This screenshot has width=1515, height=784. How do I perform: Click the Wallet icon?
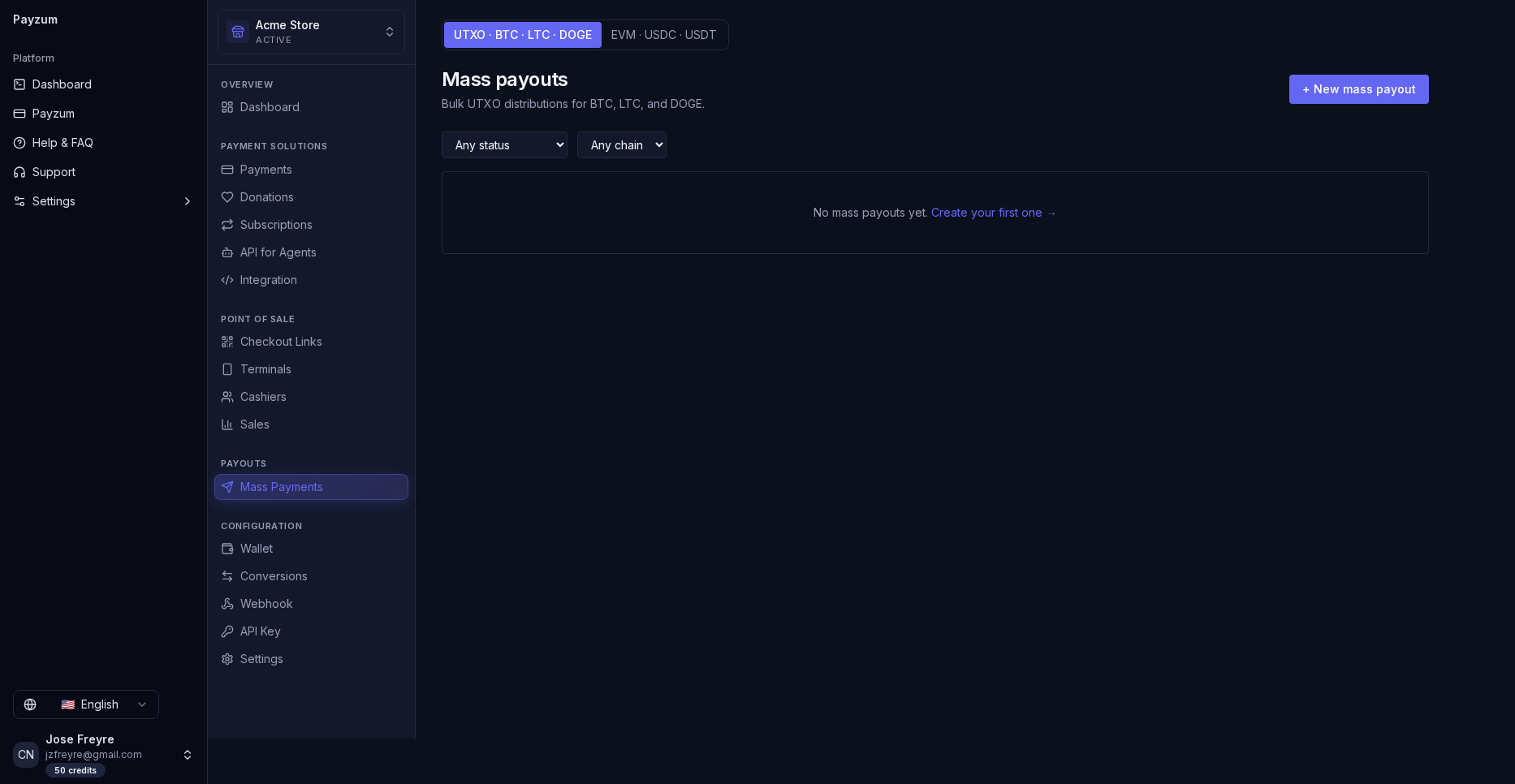point(227,549)
